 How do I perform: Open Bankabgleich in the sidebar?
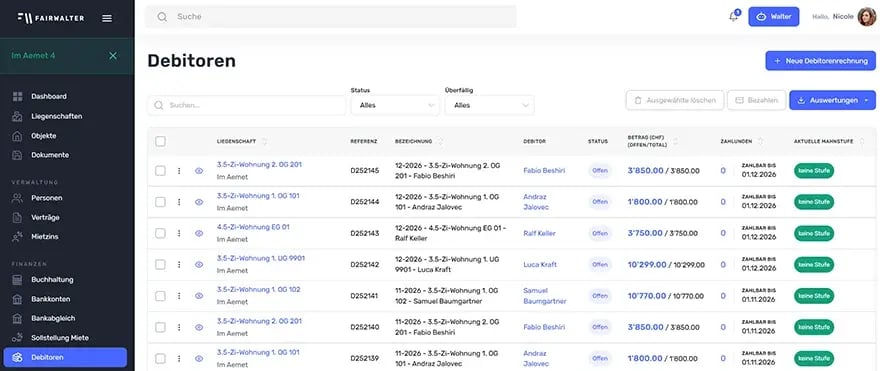pos(53,318)
